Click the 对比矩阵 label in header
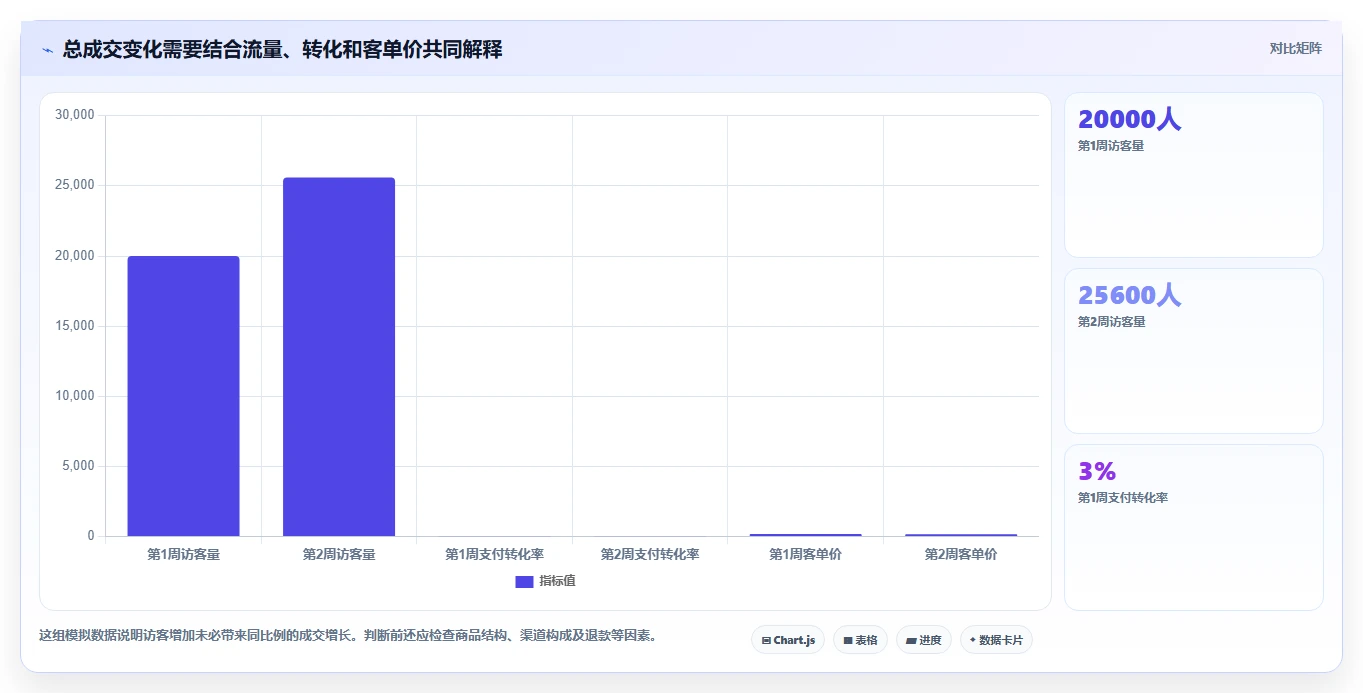1363x693 pixels. [x=1295, y=48]
